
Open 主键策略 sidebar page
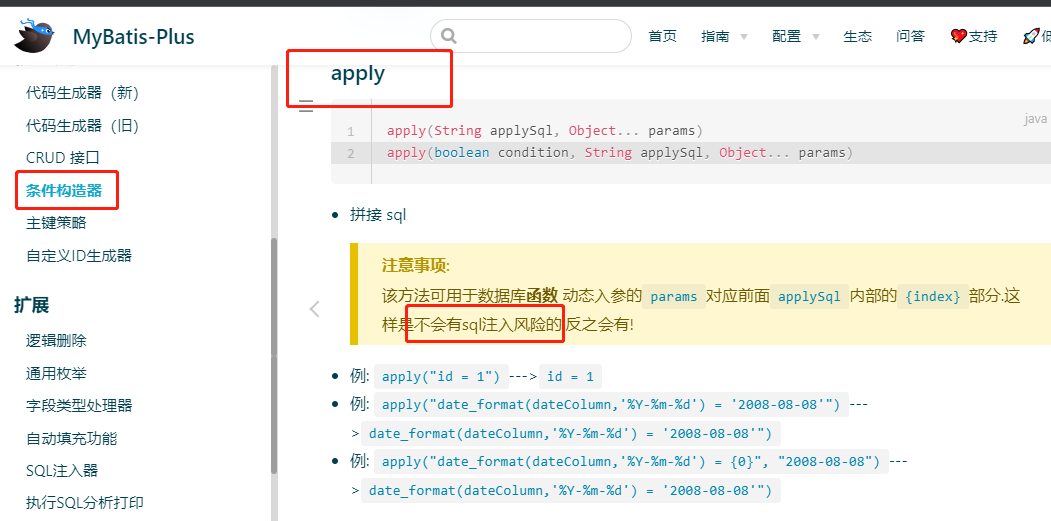click(56, 223)
